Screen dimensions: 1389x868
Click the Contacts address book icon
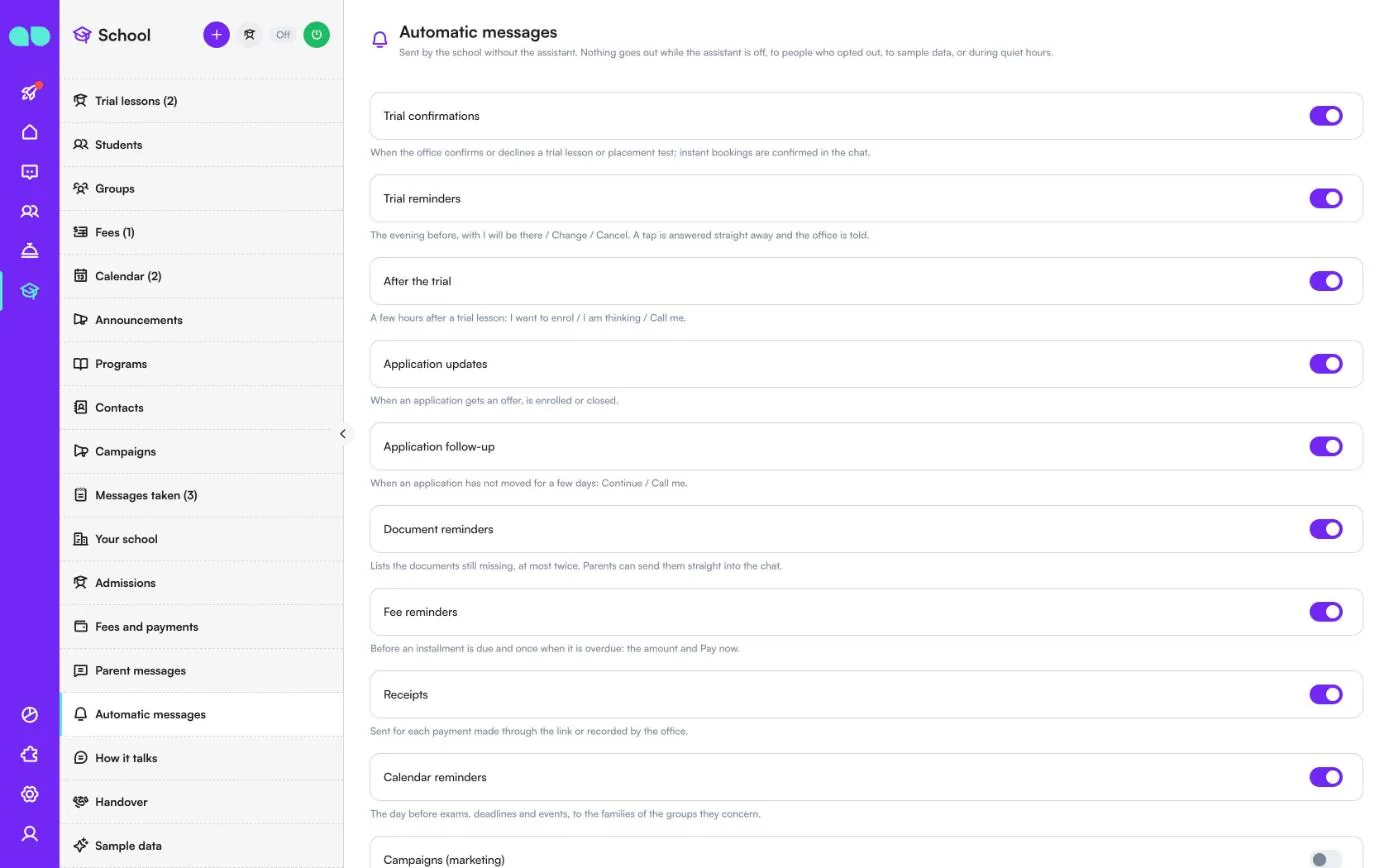point(81,408)
